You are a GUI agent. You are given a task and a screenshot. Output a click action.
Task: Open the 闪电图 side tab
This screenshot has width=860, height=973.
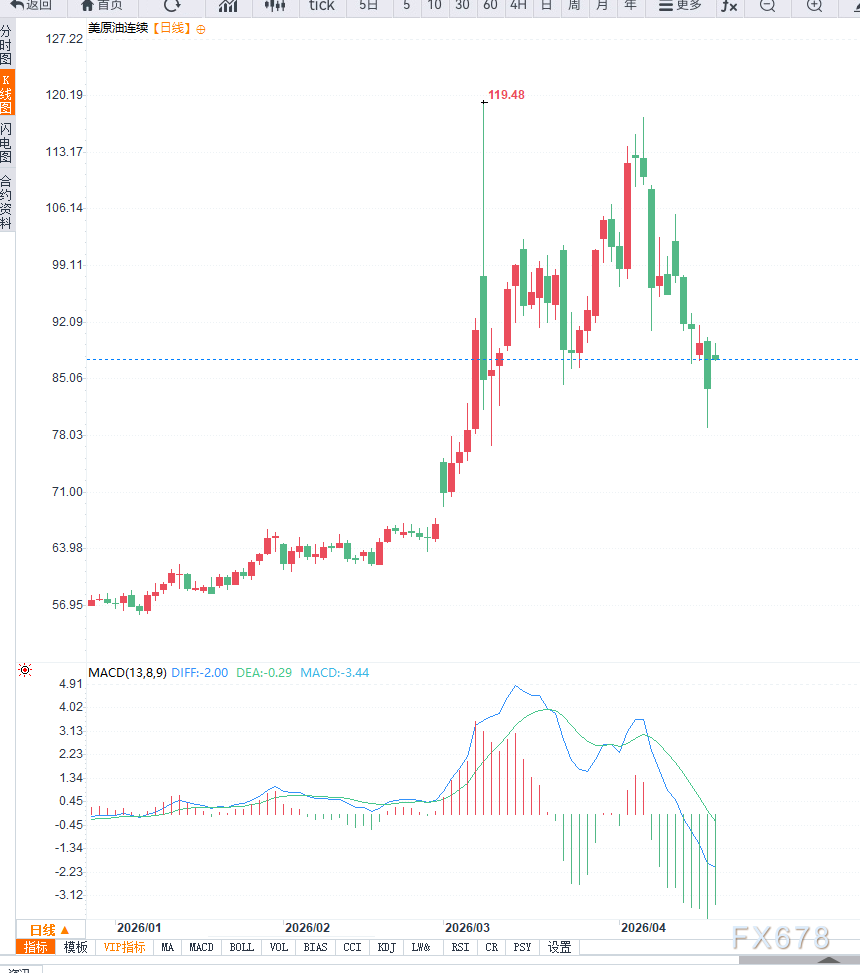point(7,144)
